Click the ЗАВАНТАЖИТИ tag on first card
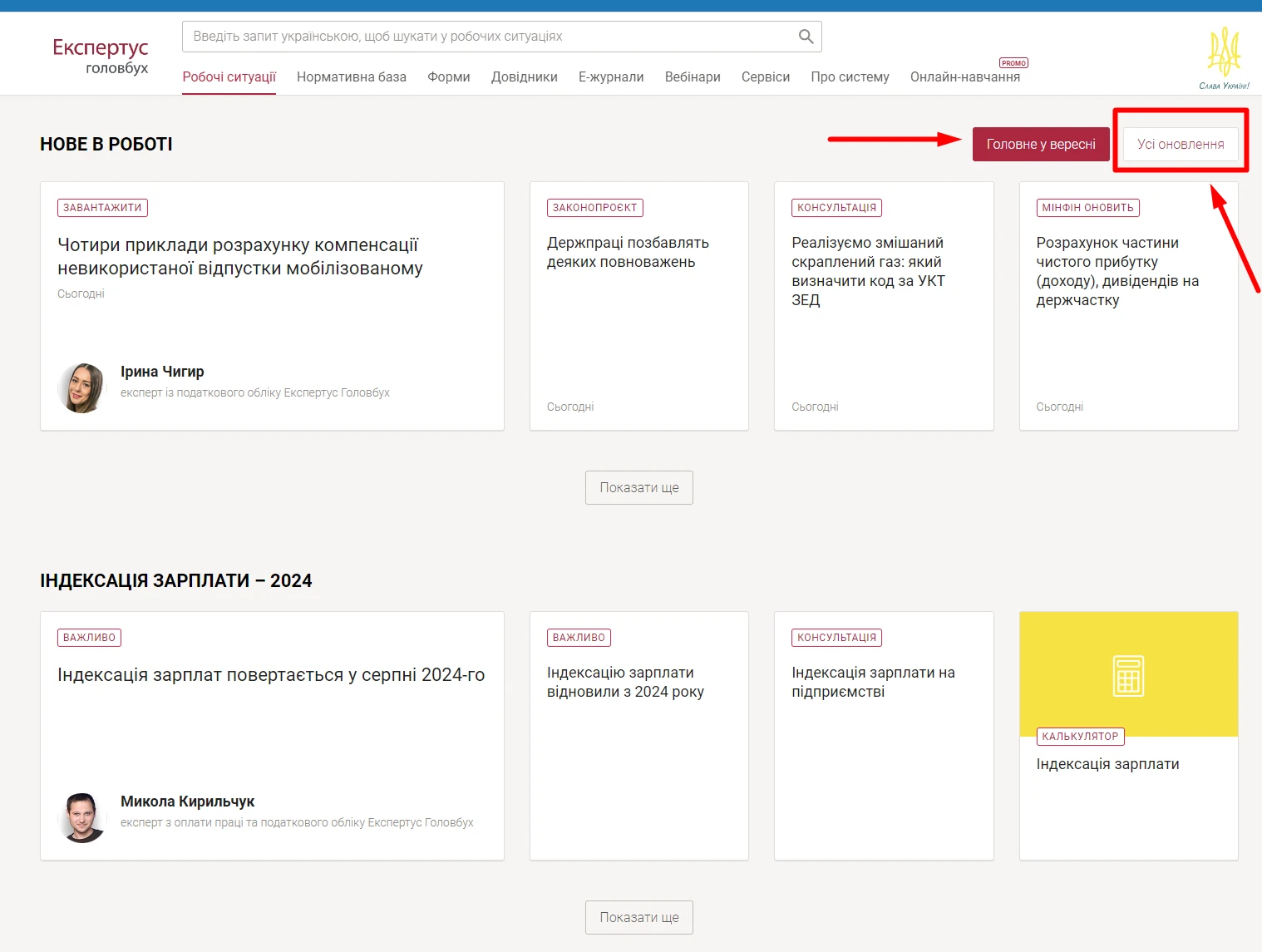1262x952 pixels. pos(102,208)
